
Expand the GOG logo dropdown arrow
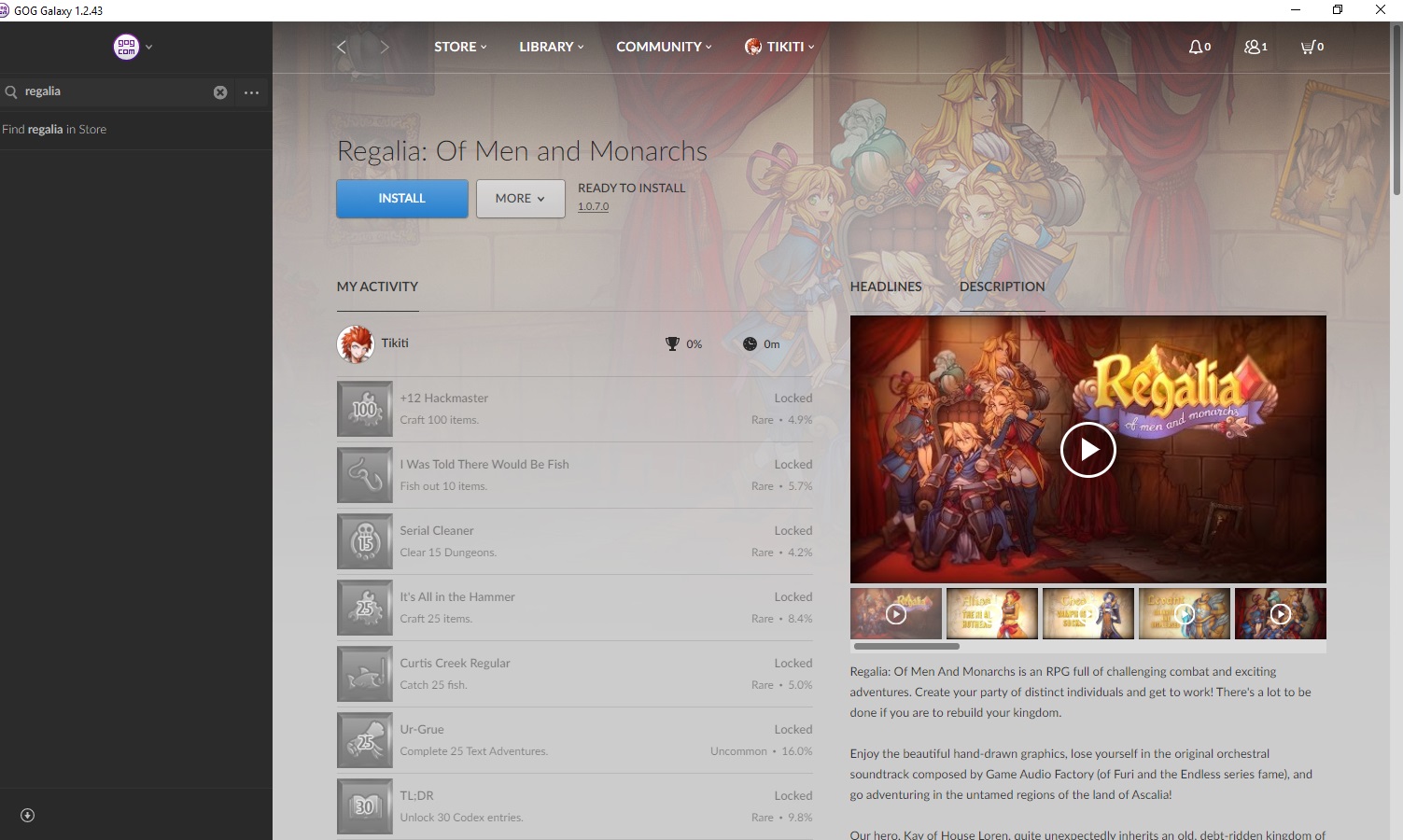pos(149,47)
